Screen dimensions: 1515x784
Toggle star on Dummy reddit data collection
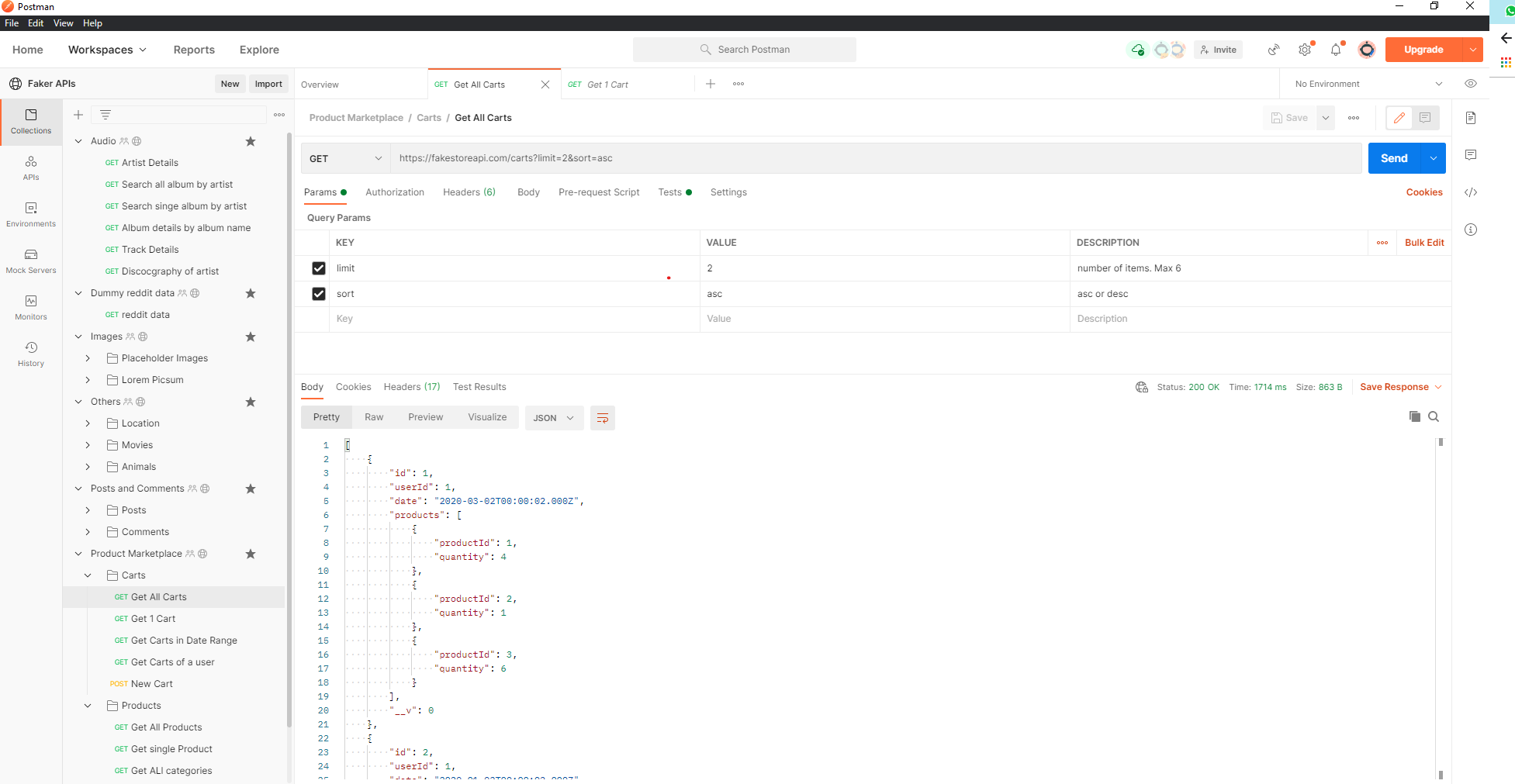[251, 293]
